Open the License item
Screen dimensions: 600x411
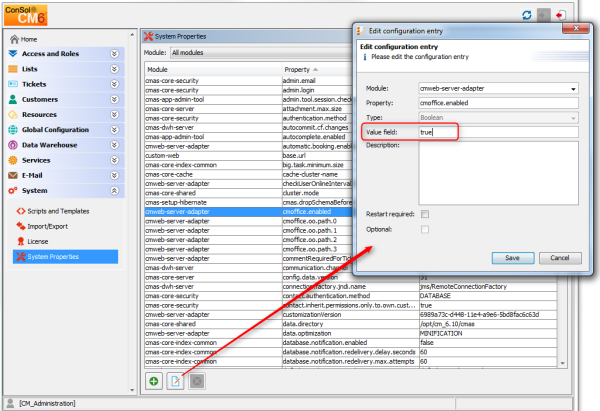[x=32, y=241]
